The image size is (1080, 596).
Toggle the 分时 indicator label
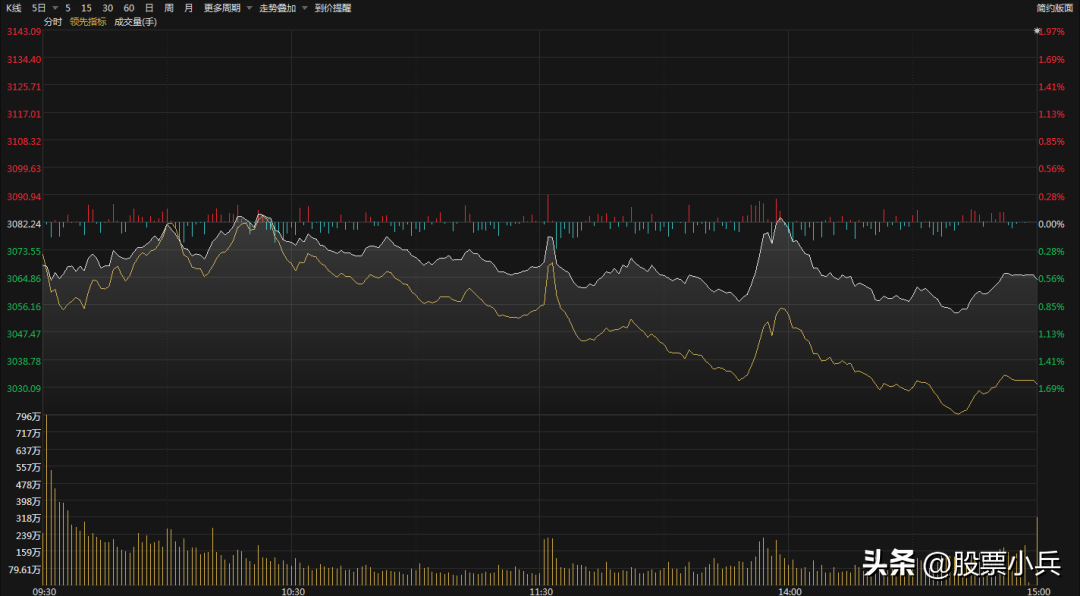tap(53, 21)
